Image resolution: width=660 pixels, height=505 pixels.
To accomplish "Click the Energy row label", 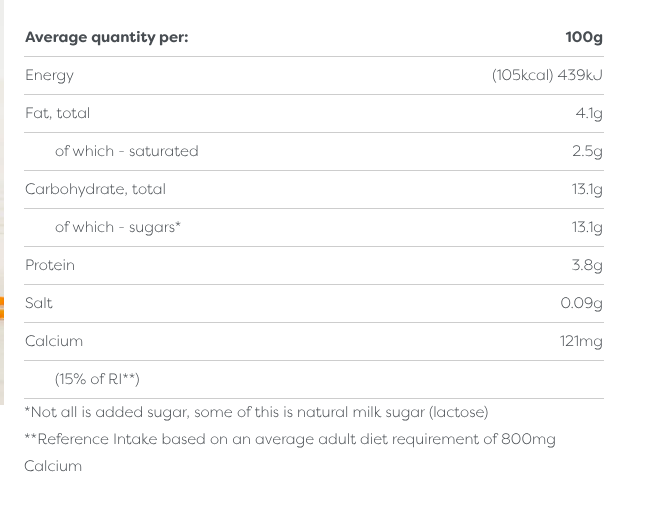I will click(x=49, y=76).
